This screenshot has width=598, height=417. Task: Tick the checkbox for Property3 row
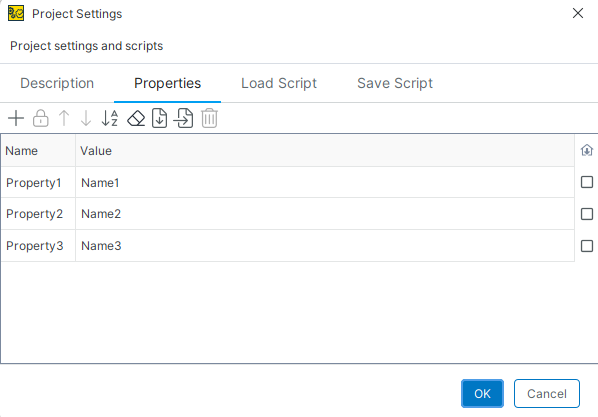(x=587, y=246)
